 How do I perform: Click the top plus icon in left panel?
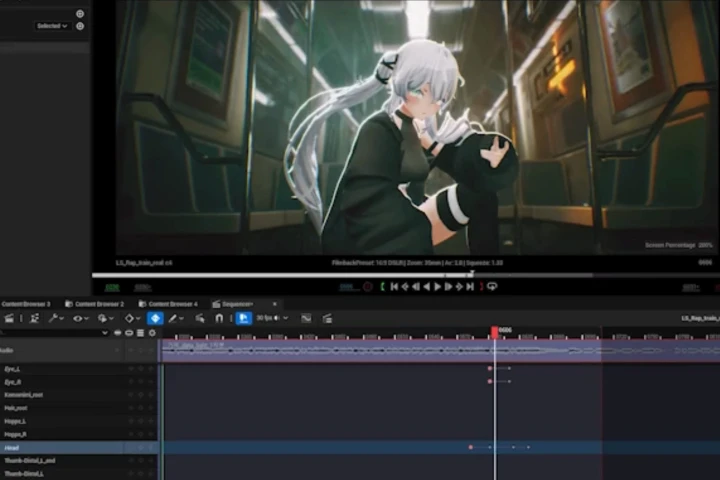tap(80, 14)
